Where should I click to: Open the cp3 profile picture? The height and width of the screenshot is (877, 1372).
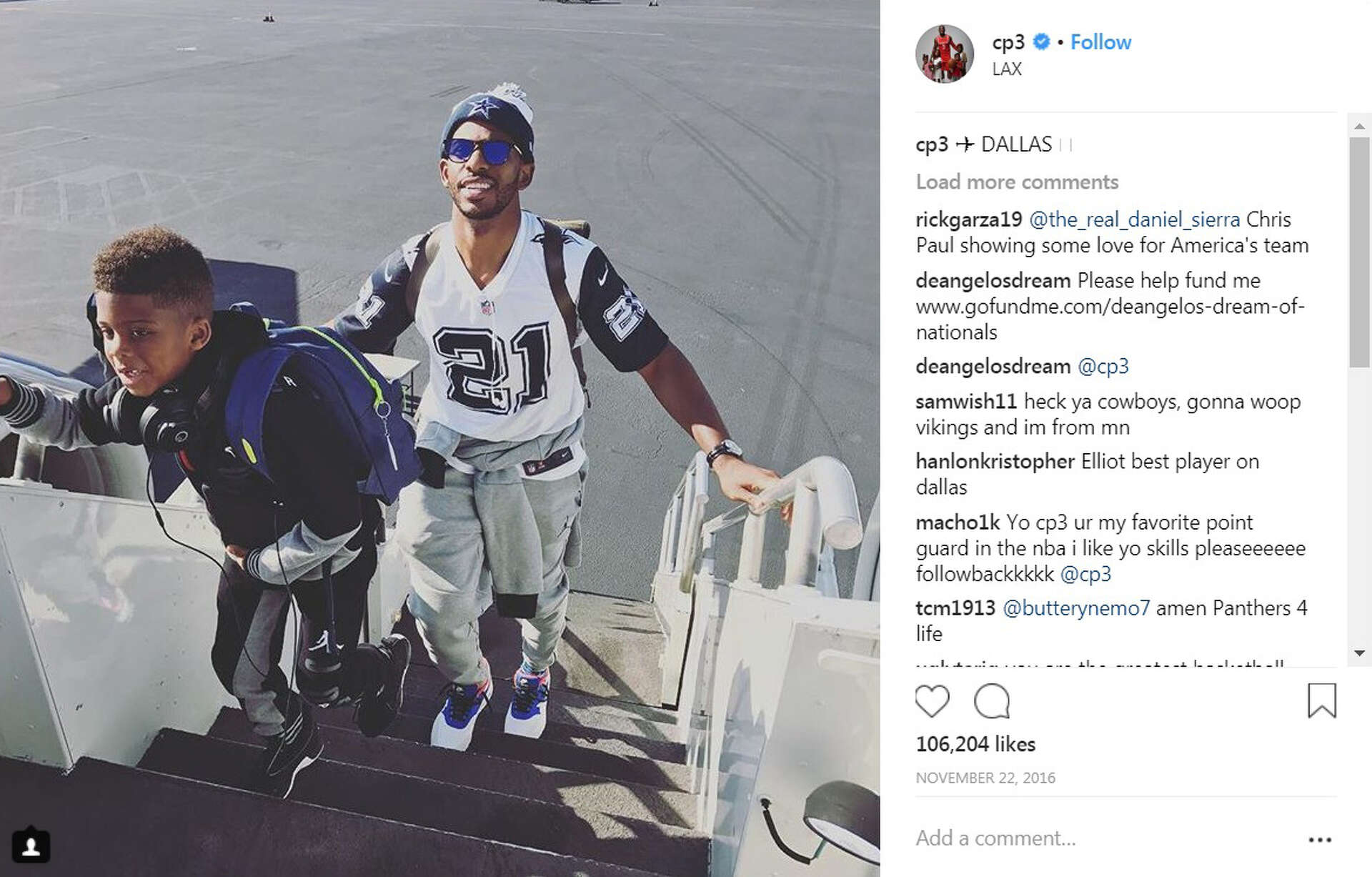click(944, 54)
